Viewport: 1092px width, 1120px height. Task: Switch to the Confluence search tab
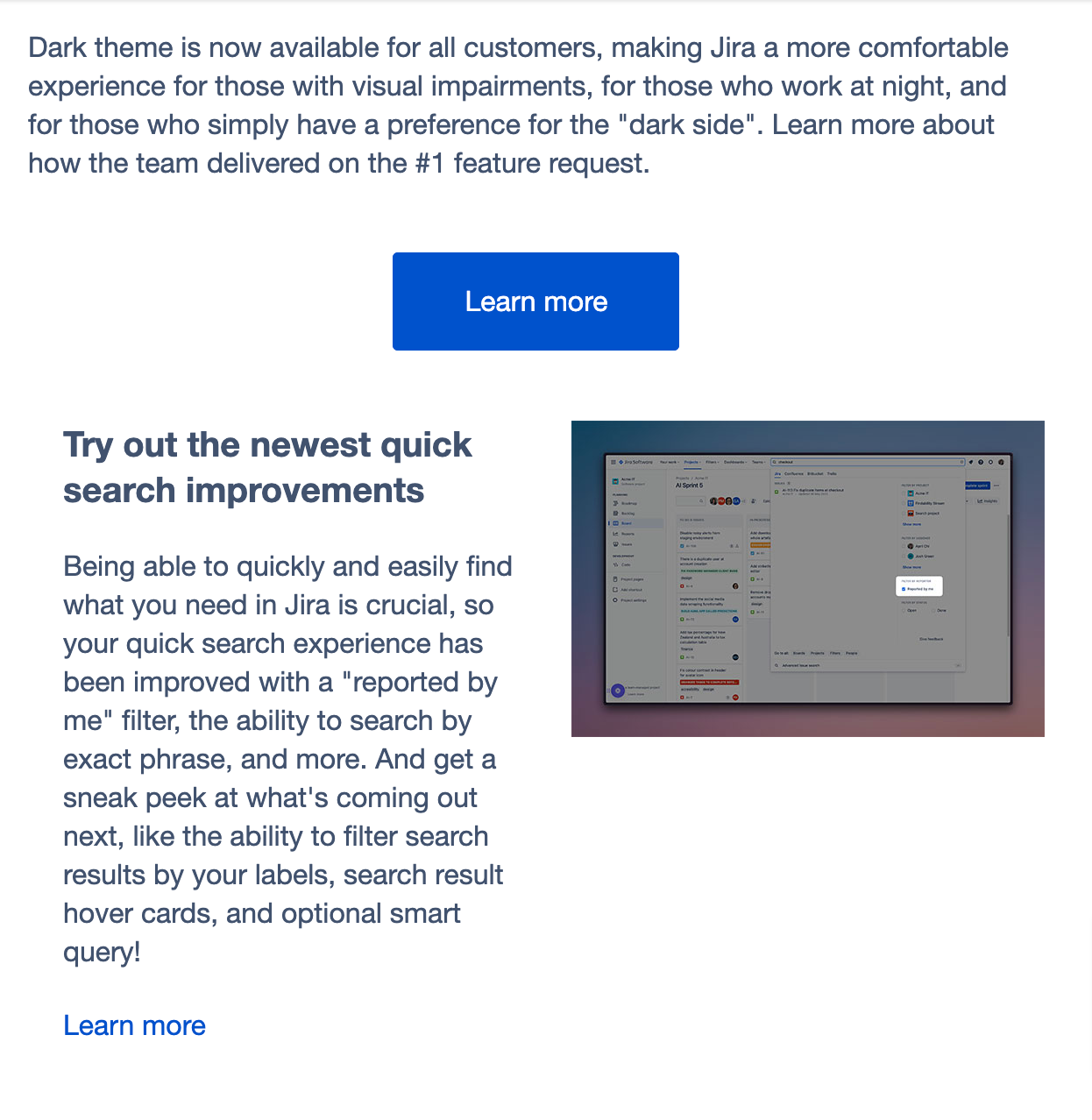tap(793, 473)
